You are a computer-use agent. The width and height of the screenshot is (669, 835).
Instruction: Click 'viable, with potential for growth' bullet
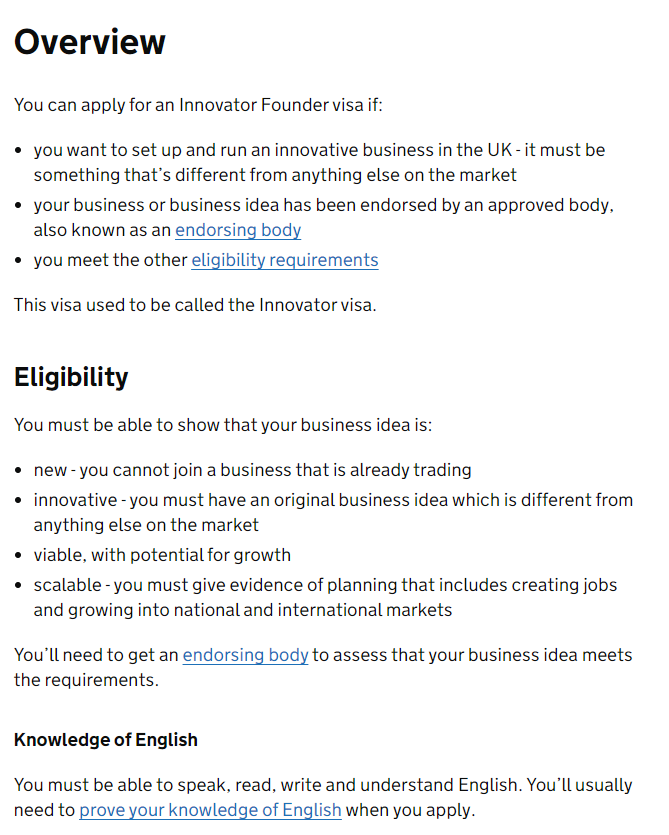pos(162,555)
